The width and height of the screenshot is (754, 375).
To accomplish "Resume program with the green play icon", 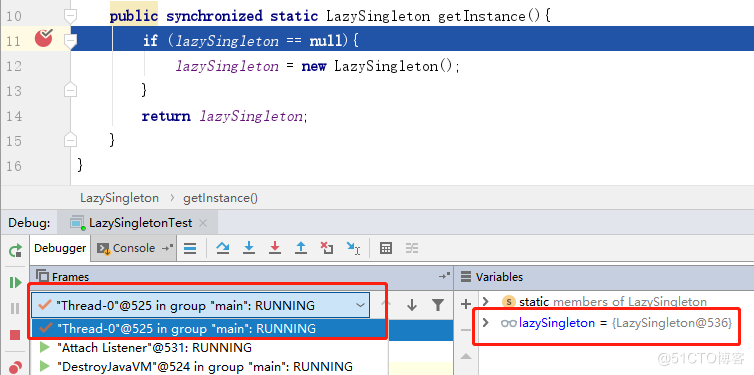I will 16,282.
